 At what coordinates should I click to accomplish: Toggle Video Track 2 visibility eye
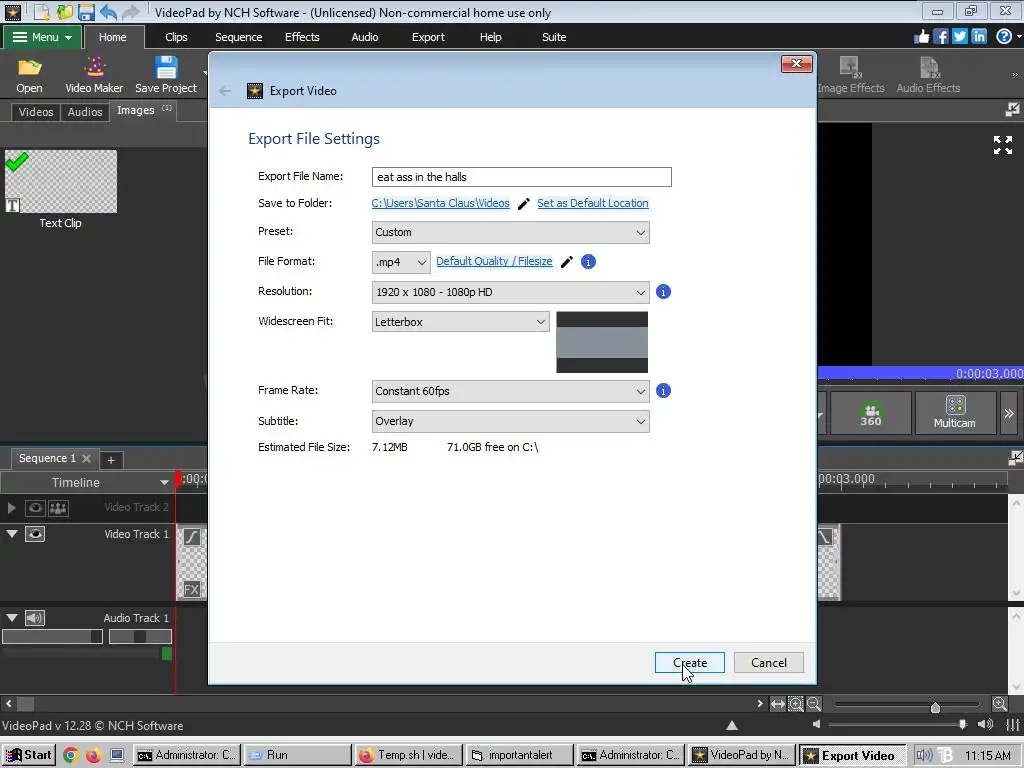(x=35, y=507)
